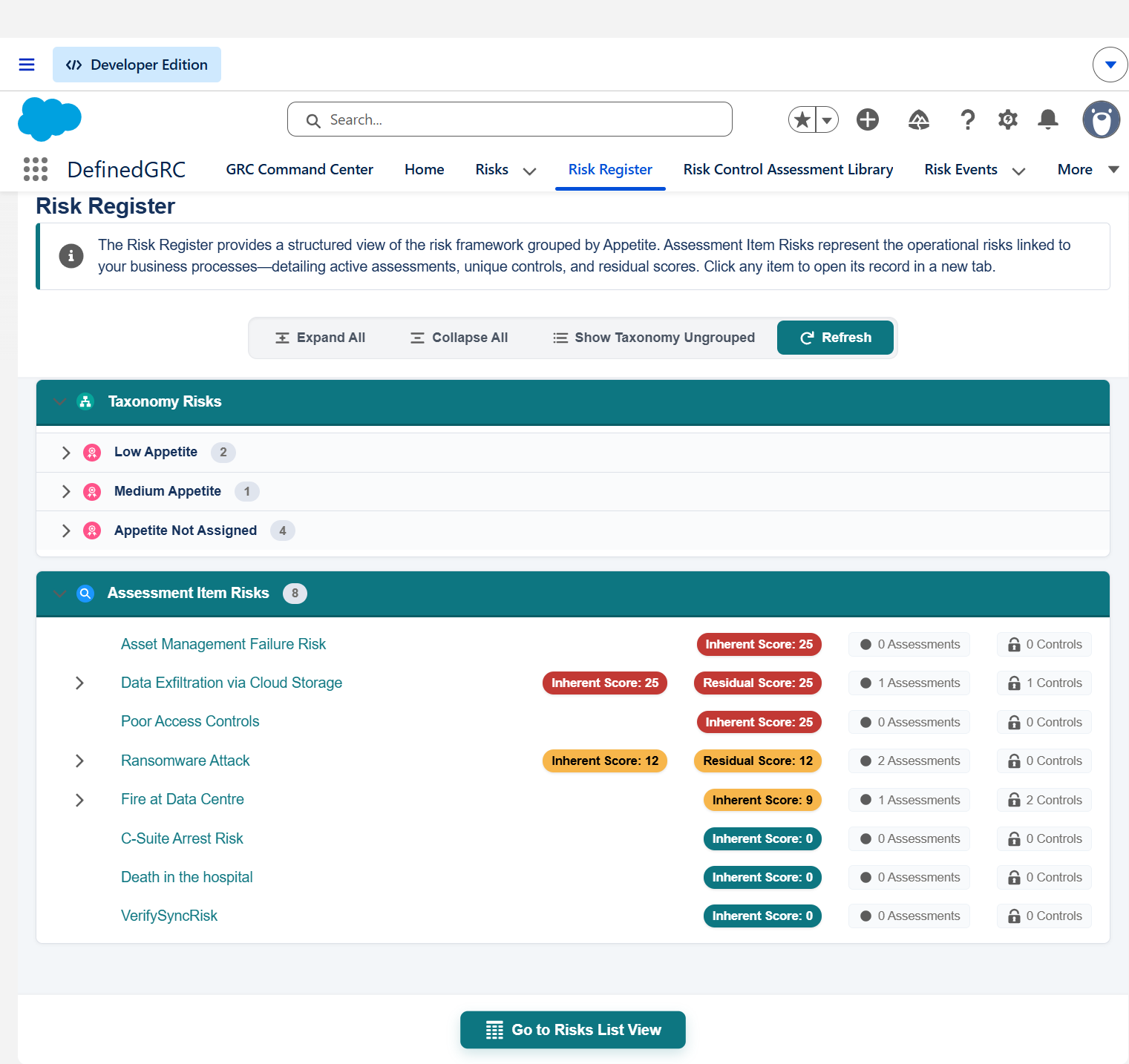1129x1064 pixels.
Task: Go to the Home tab
Action: pyautogui.click(x=425, y=169)
